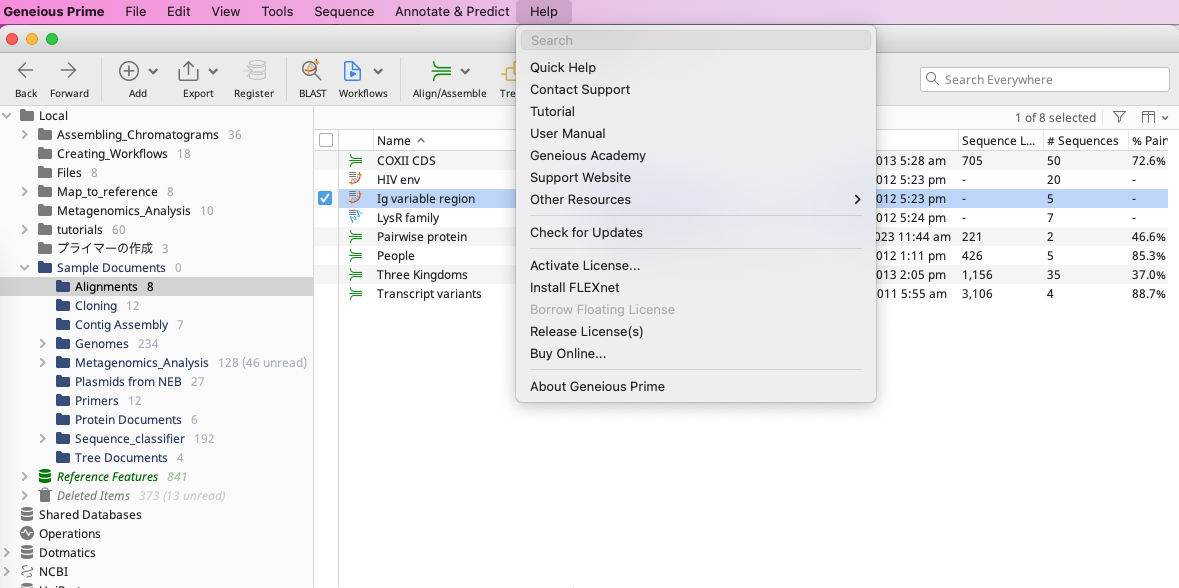The width and height of the screenshot is (1179, 588).
Task: Toggle the select-all checkbox in table header
Action: [x=326, y=141]
